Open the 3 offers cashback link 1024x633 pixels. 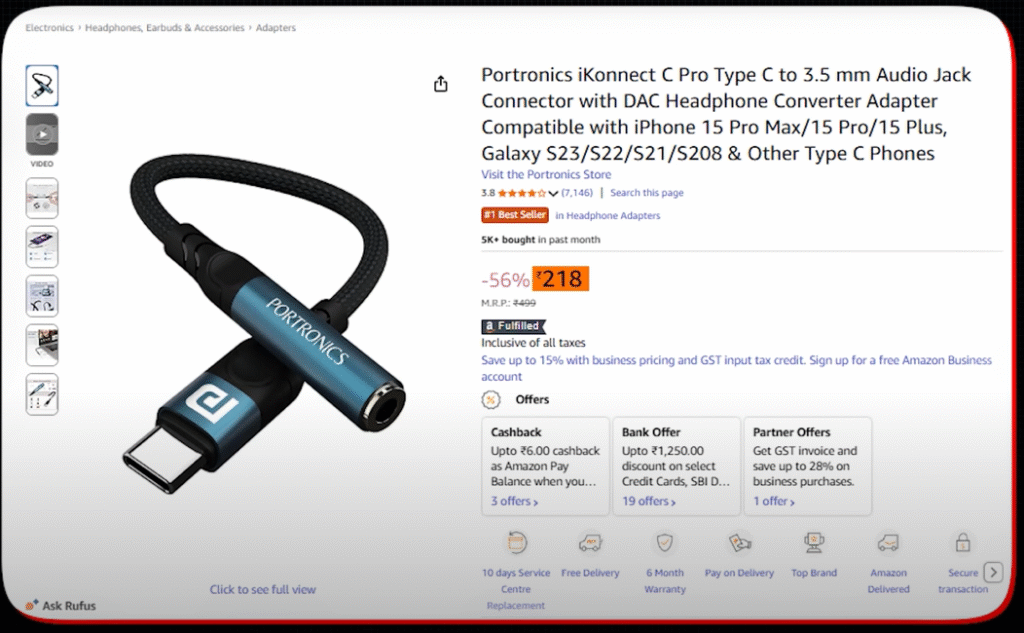514,500
